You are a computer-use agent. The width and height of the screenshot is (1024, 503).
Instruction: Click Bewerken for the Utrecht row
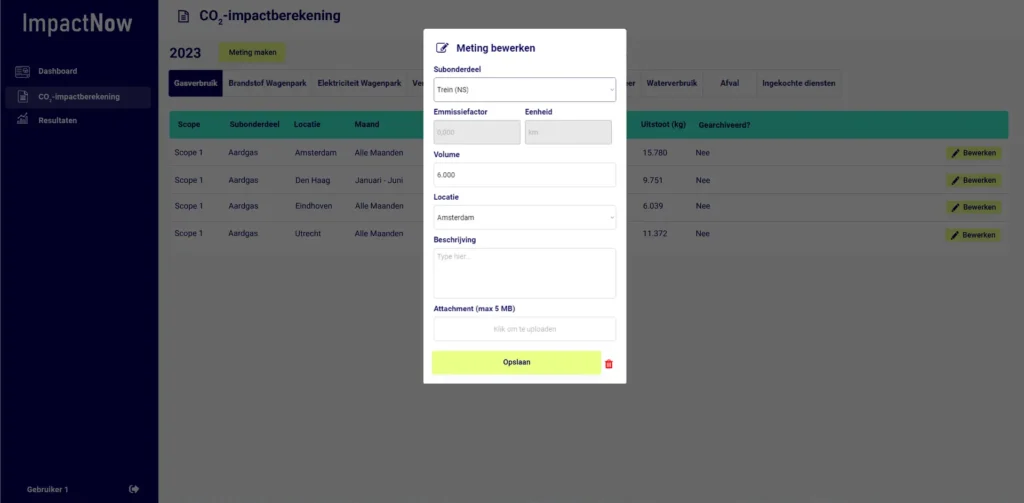click(x=974, y=235)
